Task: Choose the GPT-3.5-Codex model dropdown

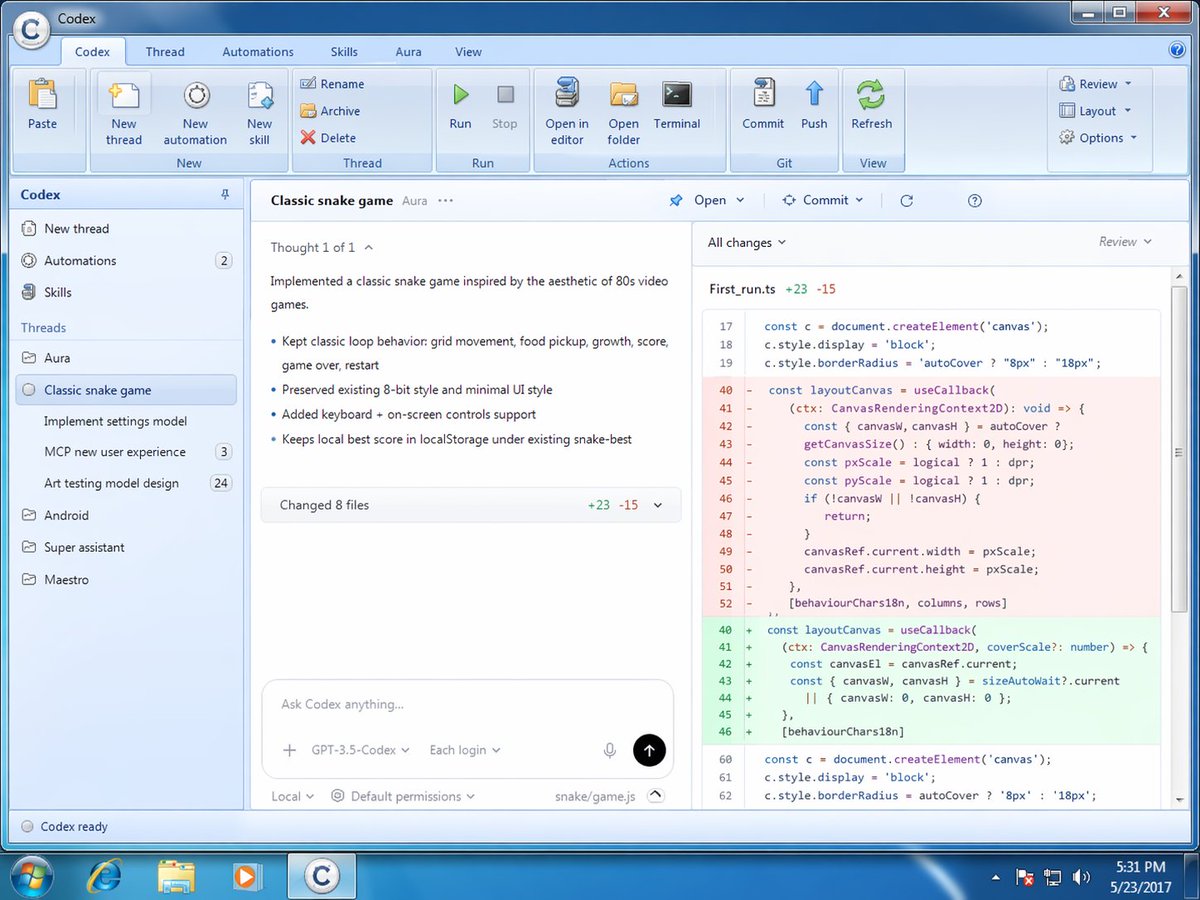Action: (360, 750)
